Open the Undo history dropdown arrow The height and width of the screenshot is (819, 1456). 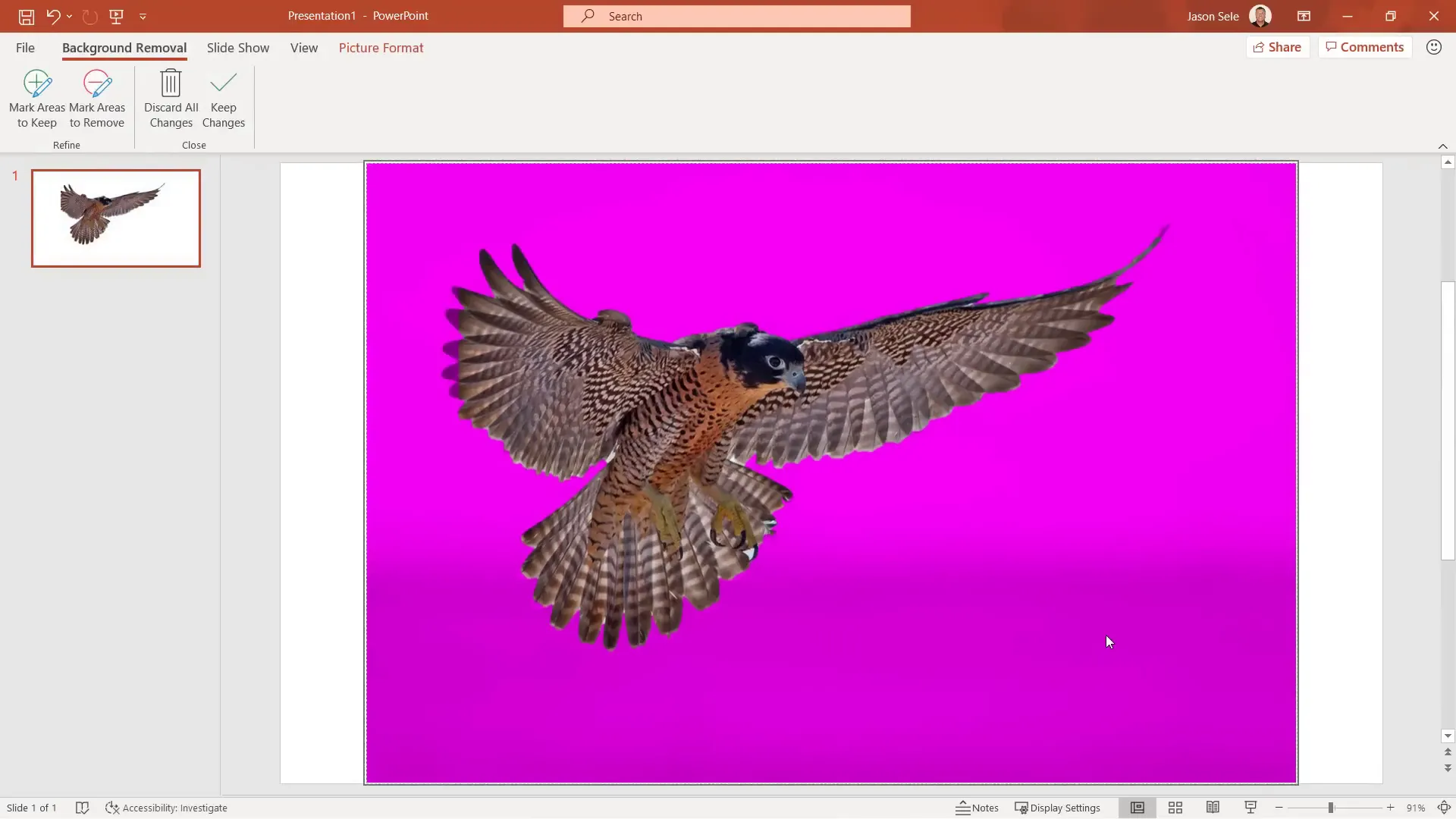pos(69,16)
